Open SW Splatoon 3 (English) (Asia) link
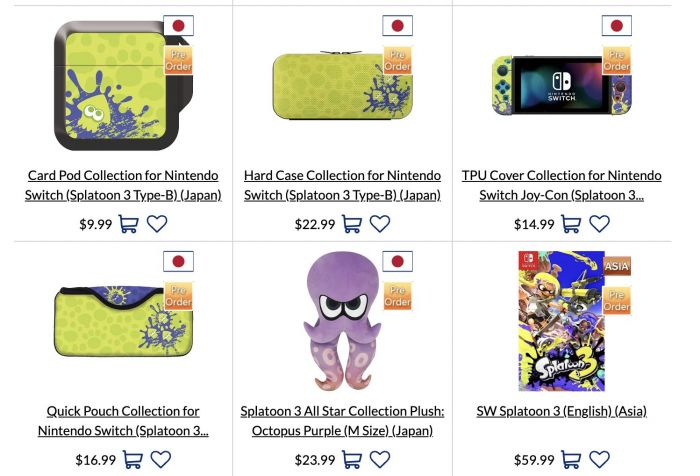The height and width of the screenshot is (476, 700). 562,411
